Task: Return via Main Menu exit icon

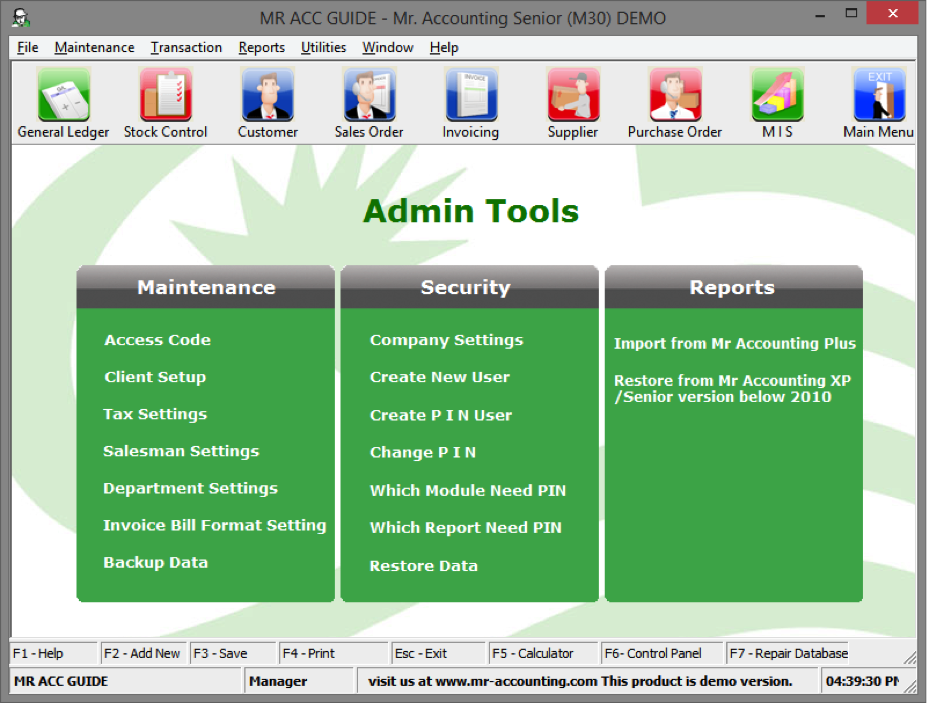Action: click(879, 95)
